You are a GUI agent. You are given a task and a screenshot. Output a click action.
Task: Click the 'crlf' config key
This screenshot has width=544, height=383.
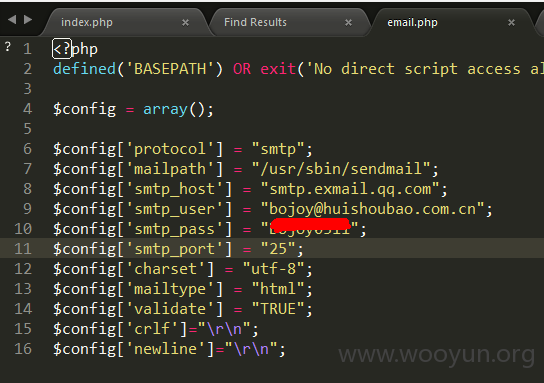pos(152,329)
